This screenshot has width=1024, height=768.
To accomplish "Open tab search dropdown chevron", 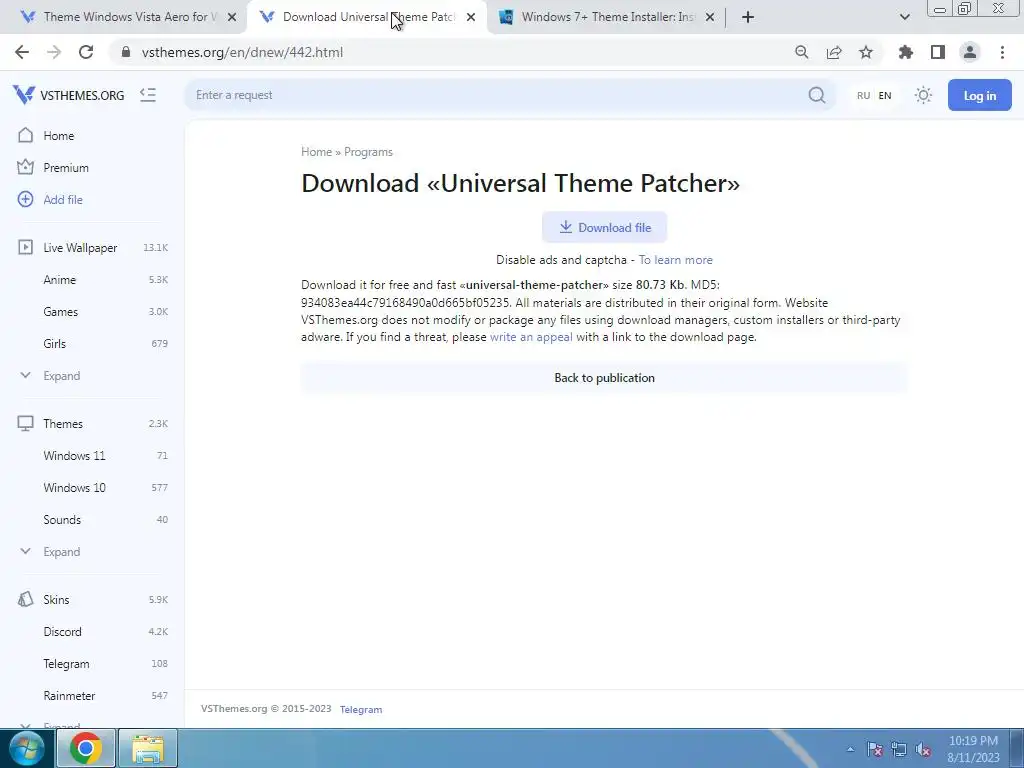I will [904, 17].
